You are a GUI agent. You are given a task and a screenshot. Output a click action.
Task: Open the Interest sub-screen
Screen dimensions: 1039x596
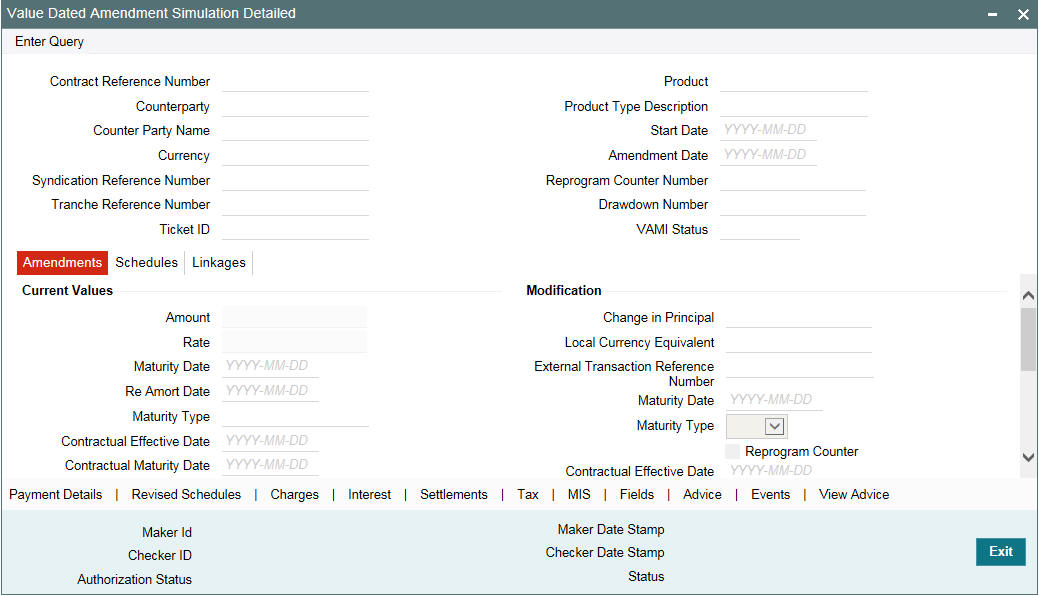point(369,495)
